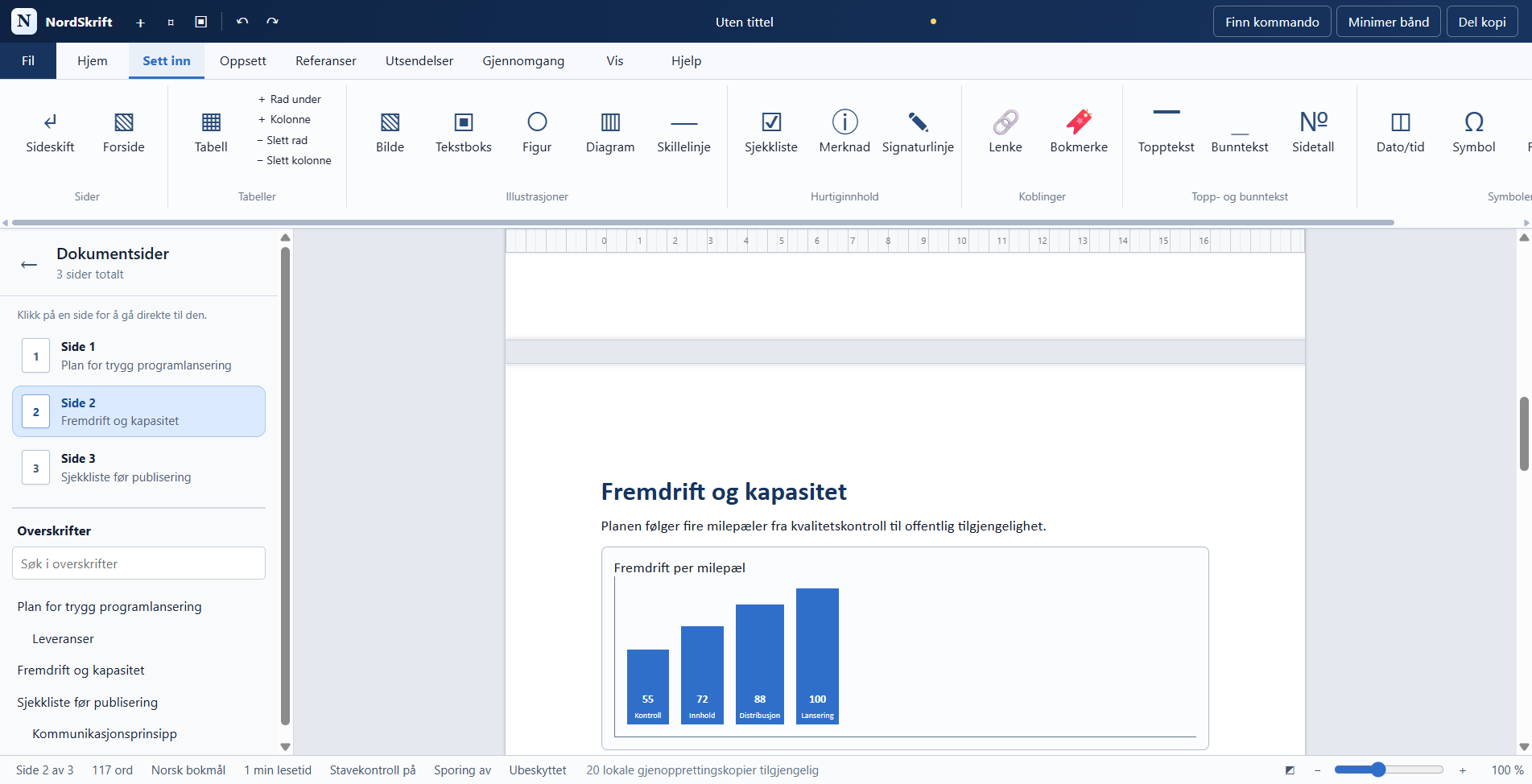Open the Hjelp tab
The height and width of the screenshot is (784, 1532).
[687, 60]
